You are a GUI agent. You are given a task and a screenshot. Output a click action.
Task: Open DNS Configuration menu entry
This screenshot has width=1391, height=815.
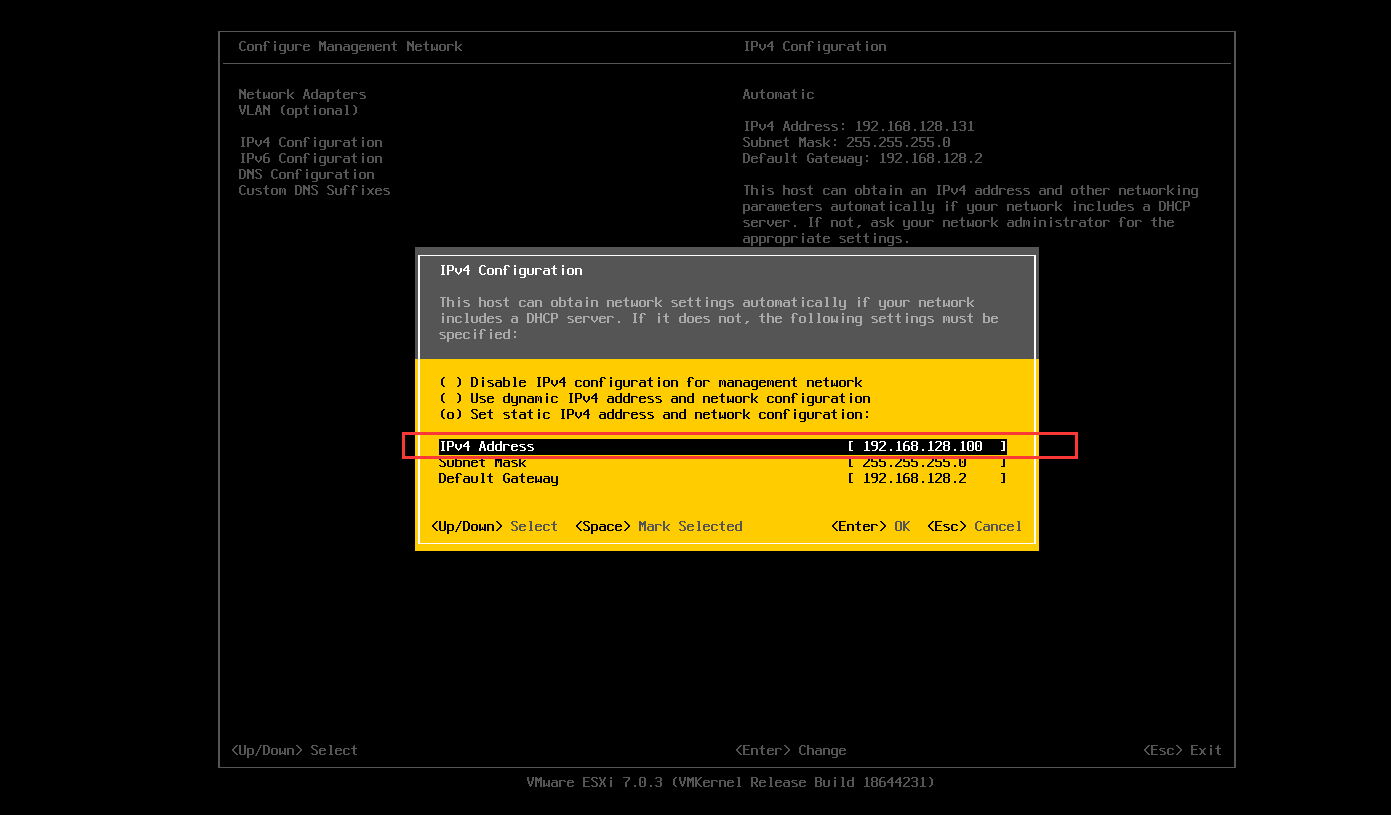click(306, 174)
